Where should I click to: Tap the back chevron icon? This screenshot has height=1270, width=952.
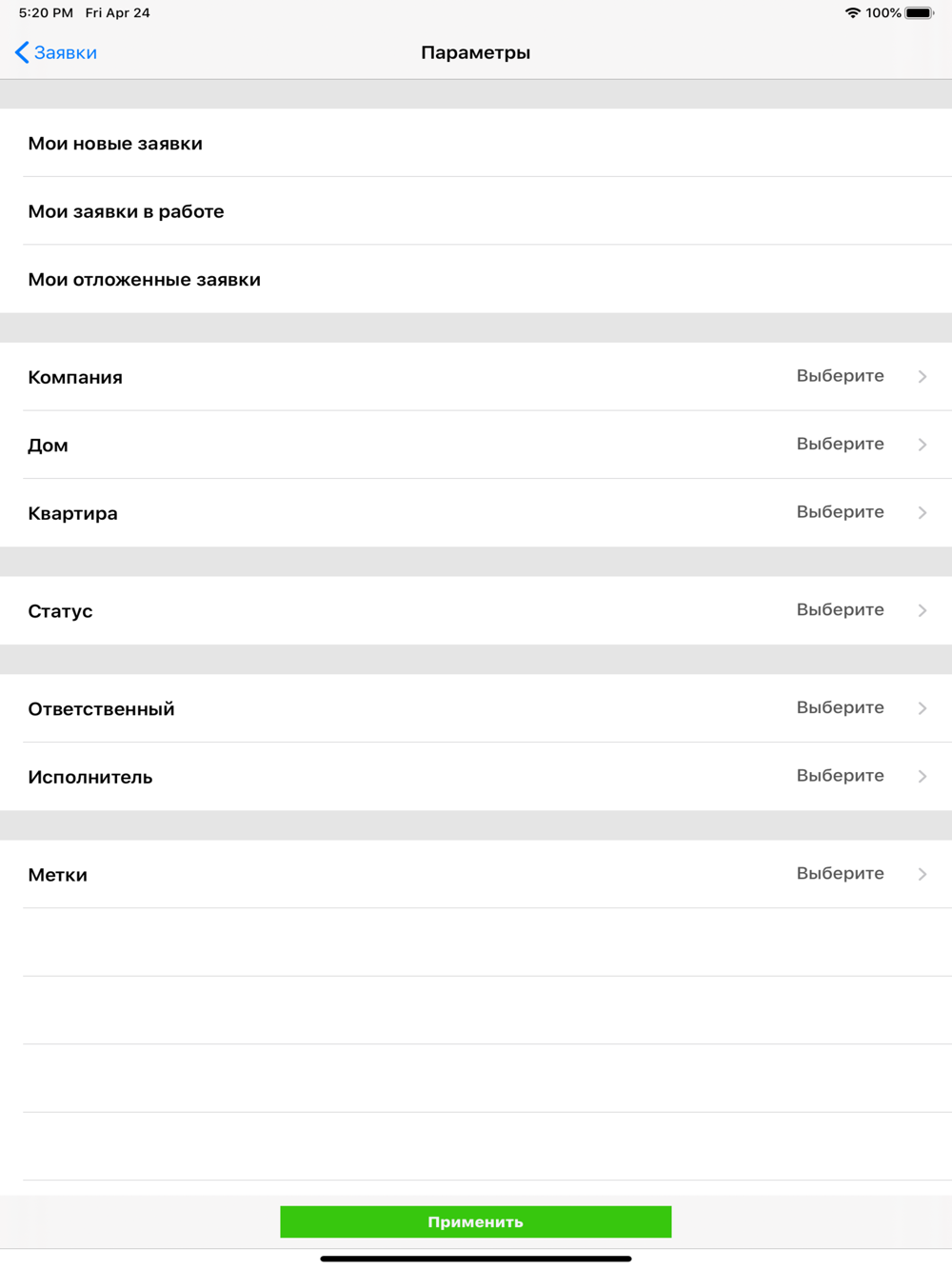22,52
